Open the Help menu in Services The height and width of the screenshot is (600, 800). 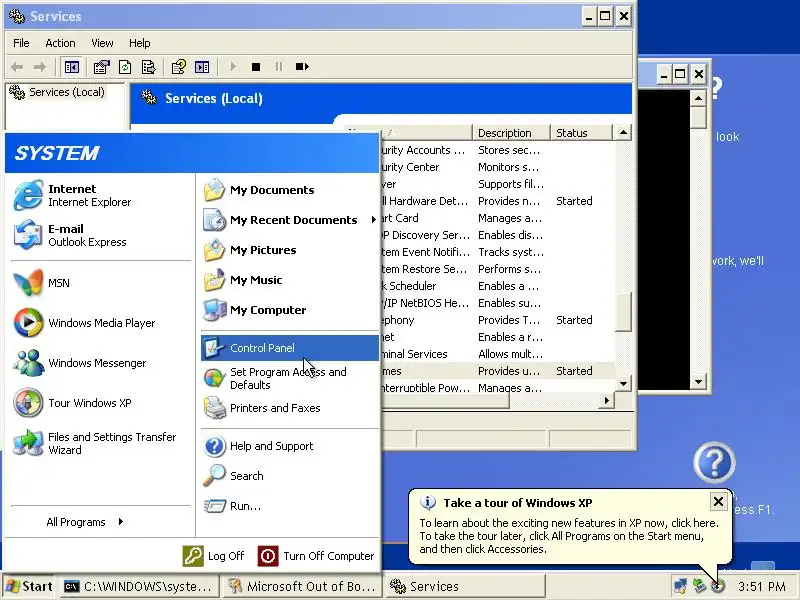pyautogui.click(x=139, y=43)
